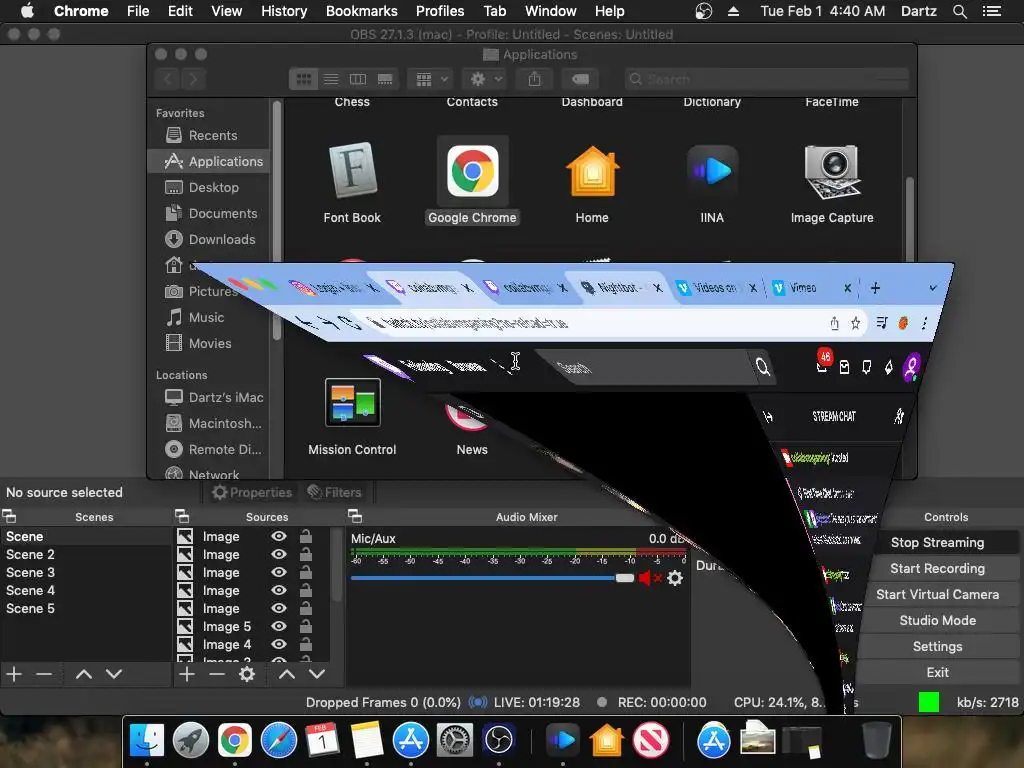The image size is (1024, 768).
Task: Open source properties gear in Sources toolbar
Action: 247,674
